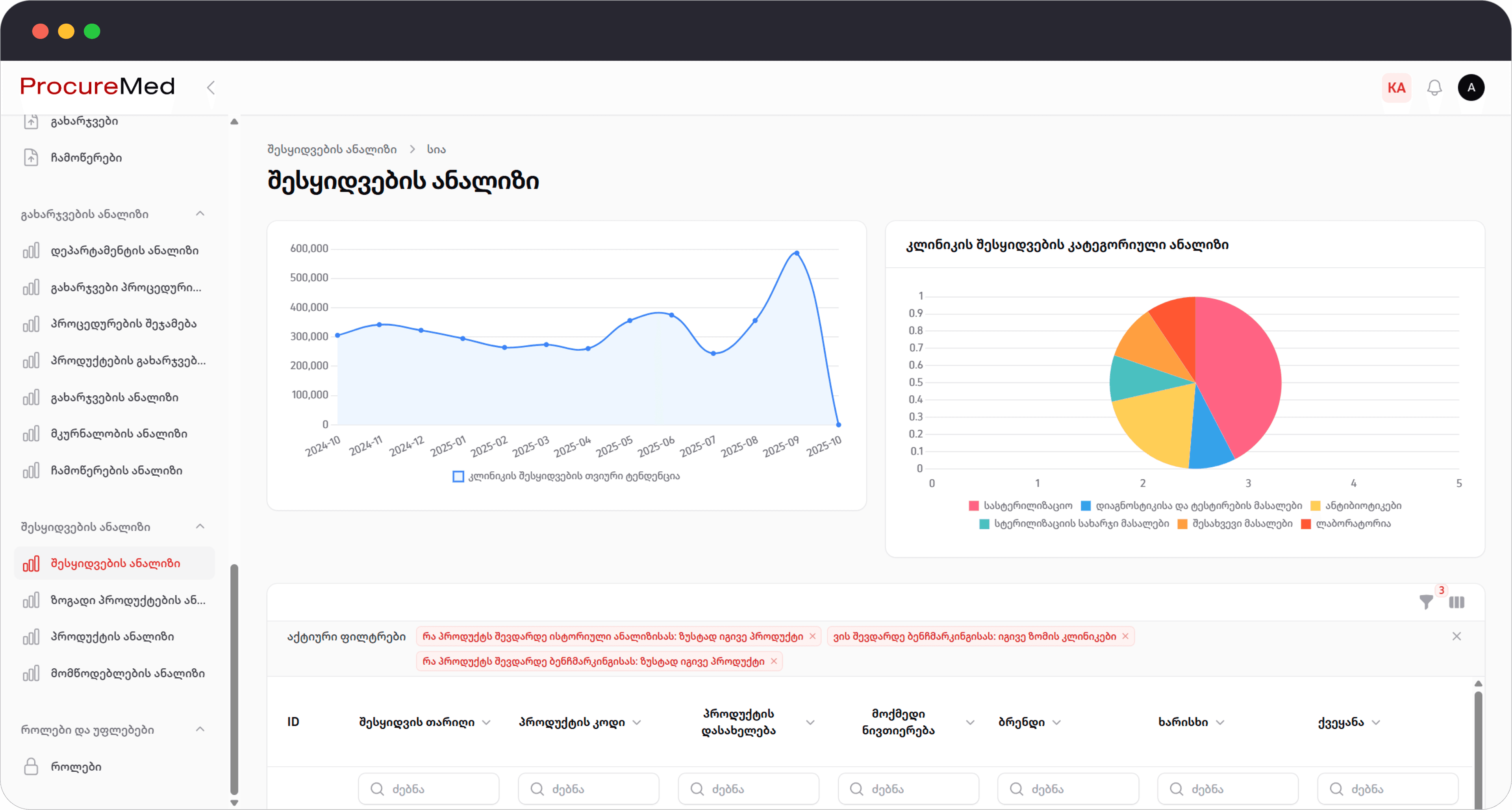Switch language with the KA button
Viewport: 1512px width, 810px height.
pos(1396,88)
